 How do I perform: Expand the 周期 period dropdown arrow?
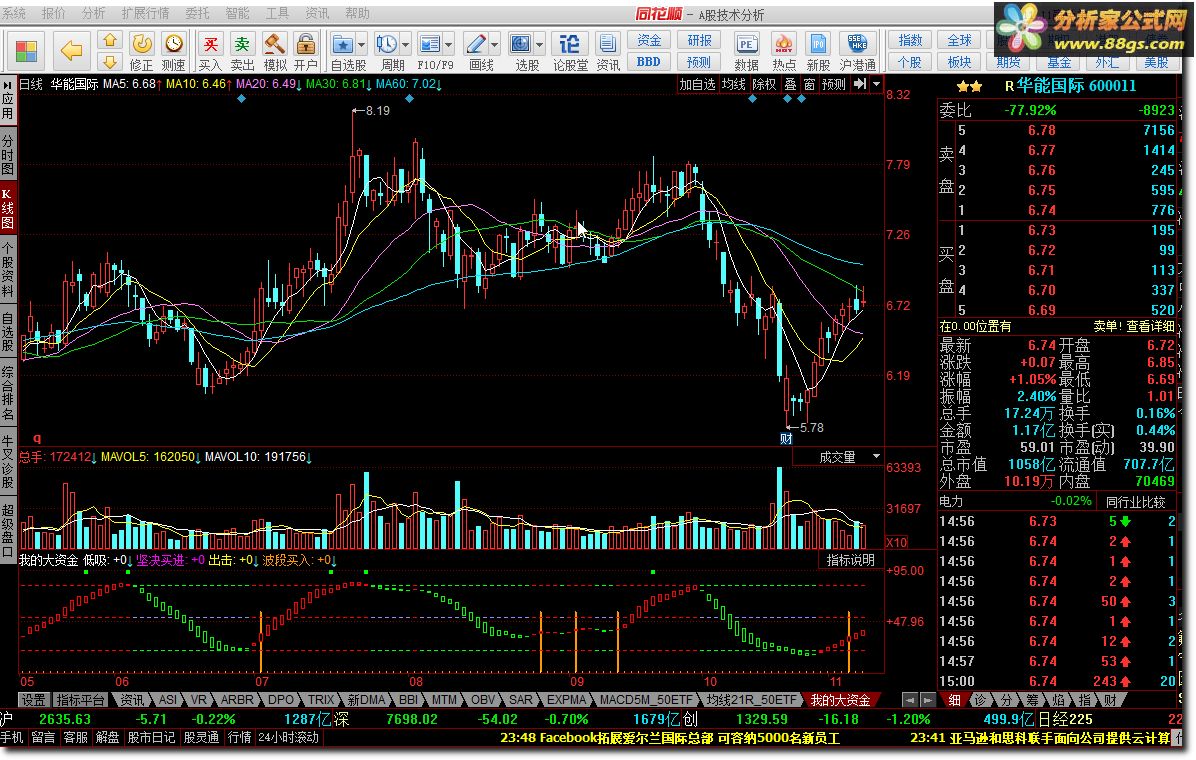[406, 44]
